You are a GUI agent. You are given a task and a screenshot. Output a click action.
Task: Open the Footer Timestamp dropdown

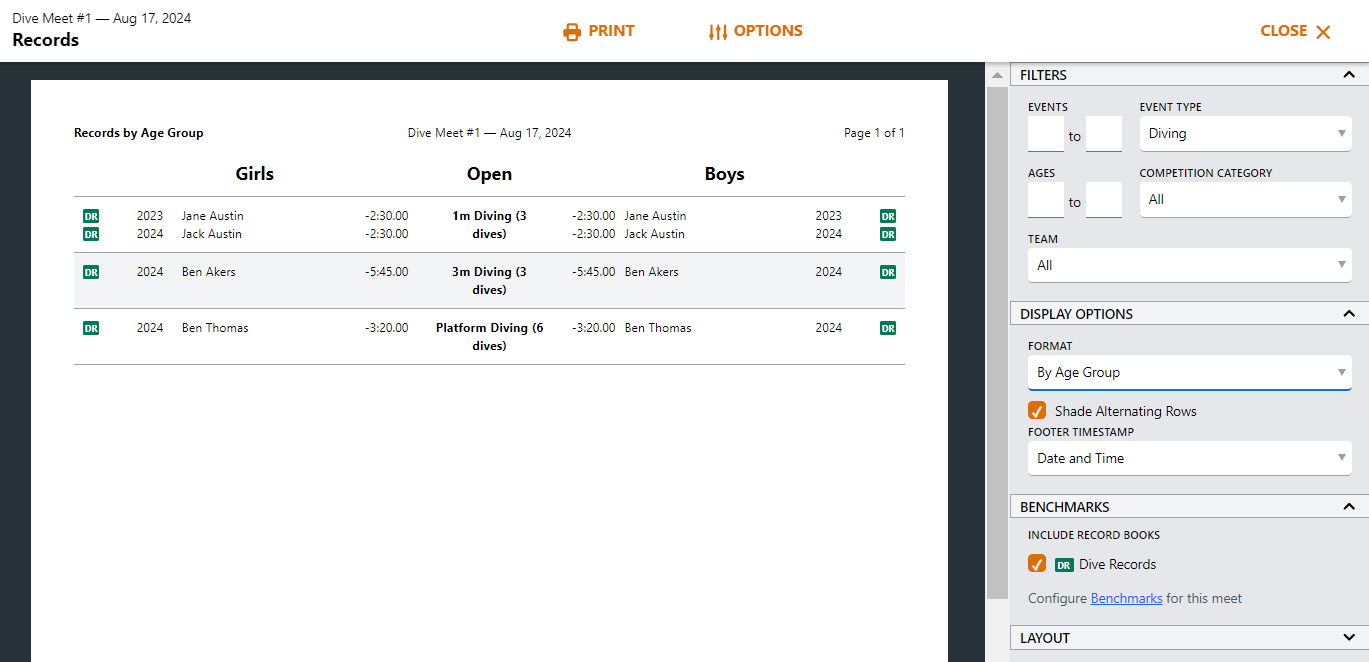tap(1189, 459)
